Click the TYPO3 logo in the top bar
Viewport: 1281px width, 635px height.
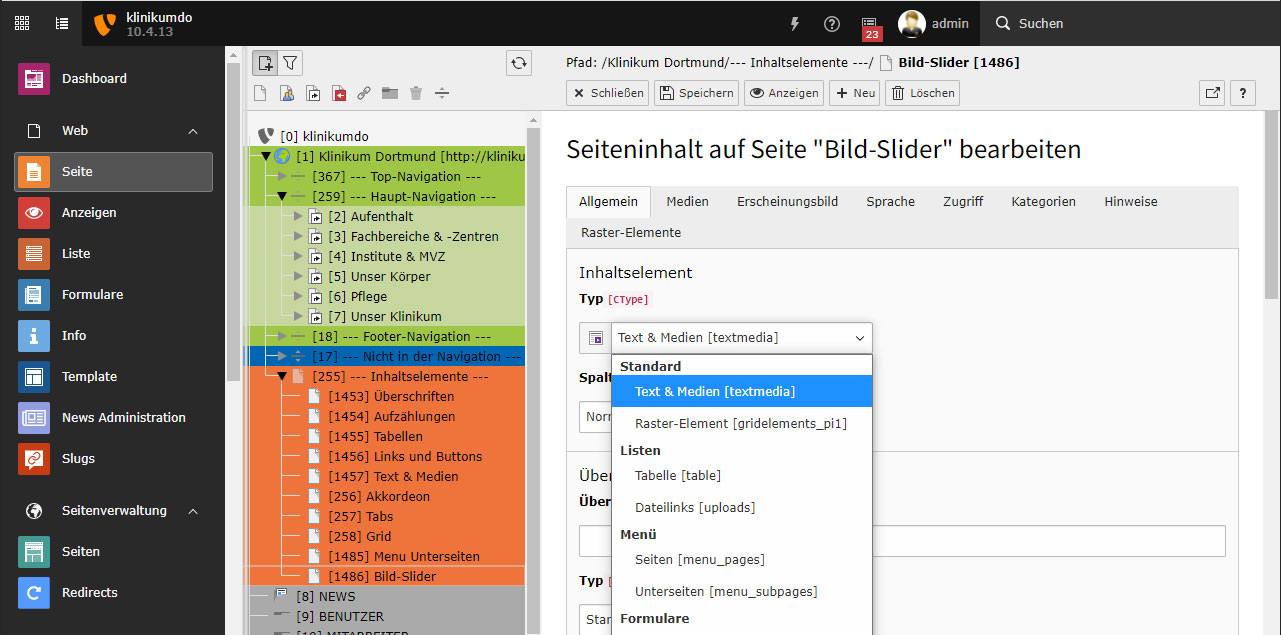tap(104, 24)
